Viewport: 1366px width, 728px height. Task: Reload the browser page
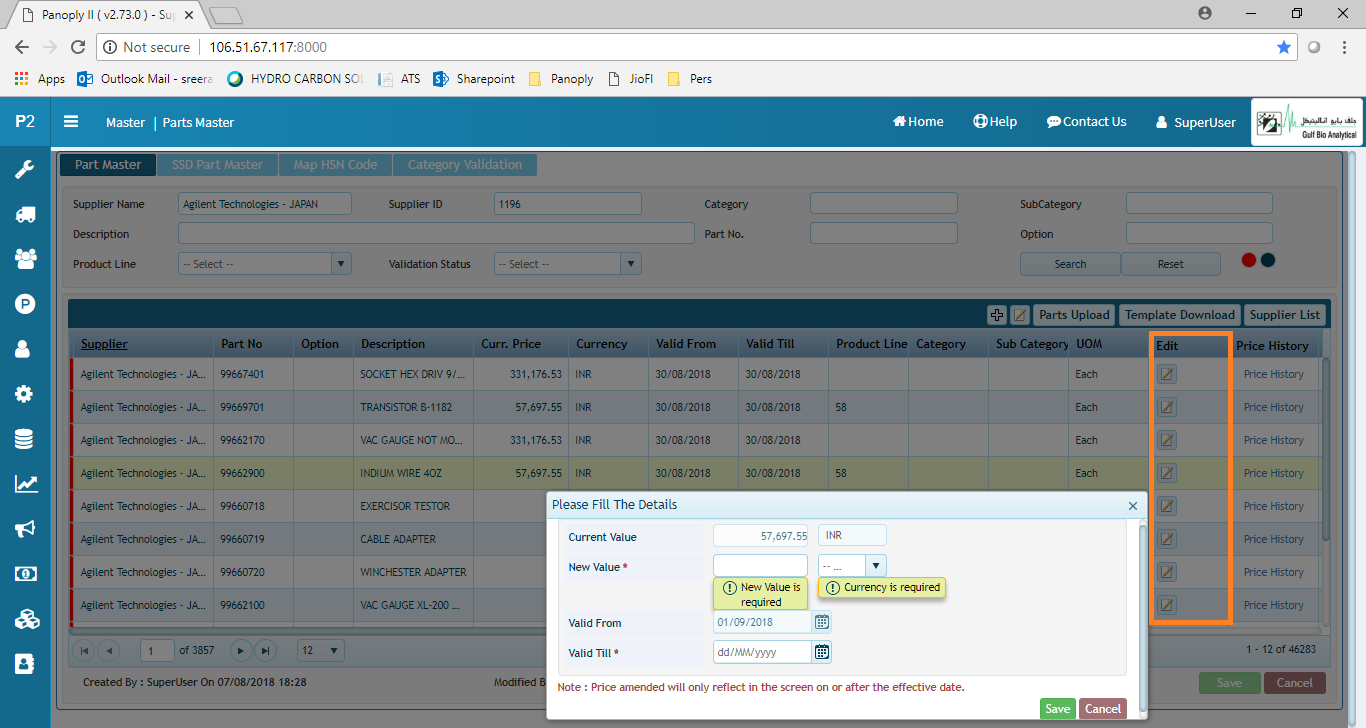click(x=78, y=47)
